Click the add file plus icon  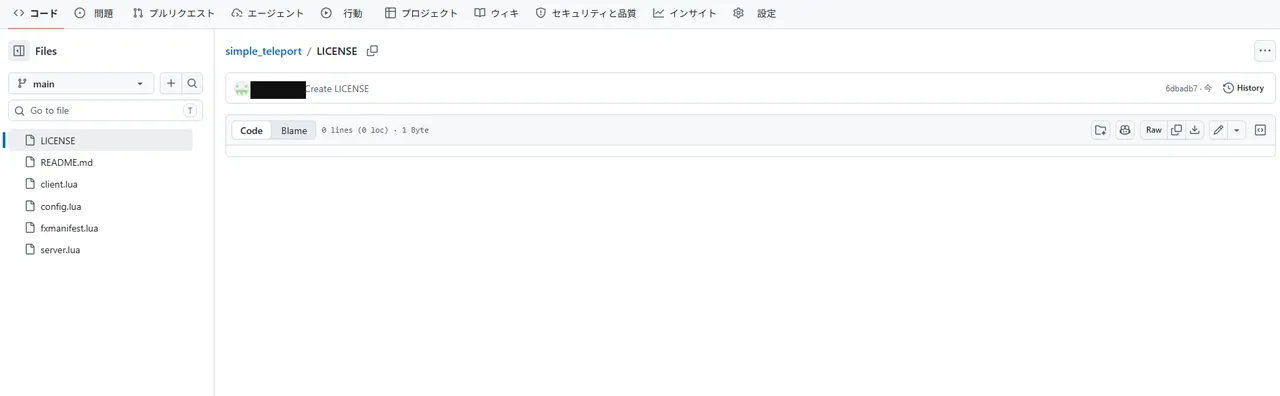tap(170, 84)
